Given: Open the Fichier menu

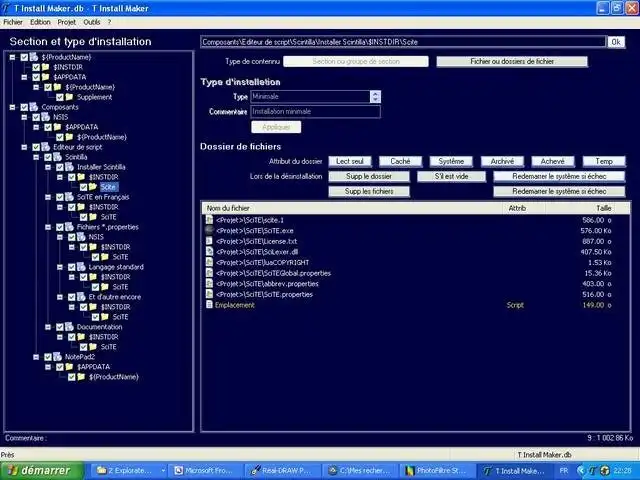Looking at the screenshot, I should point(13,22).
